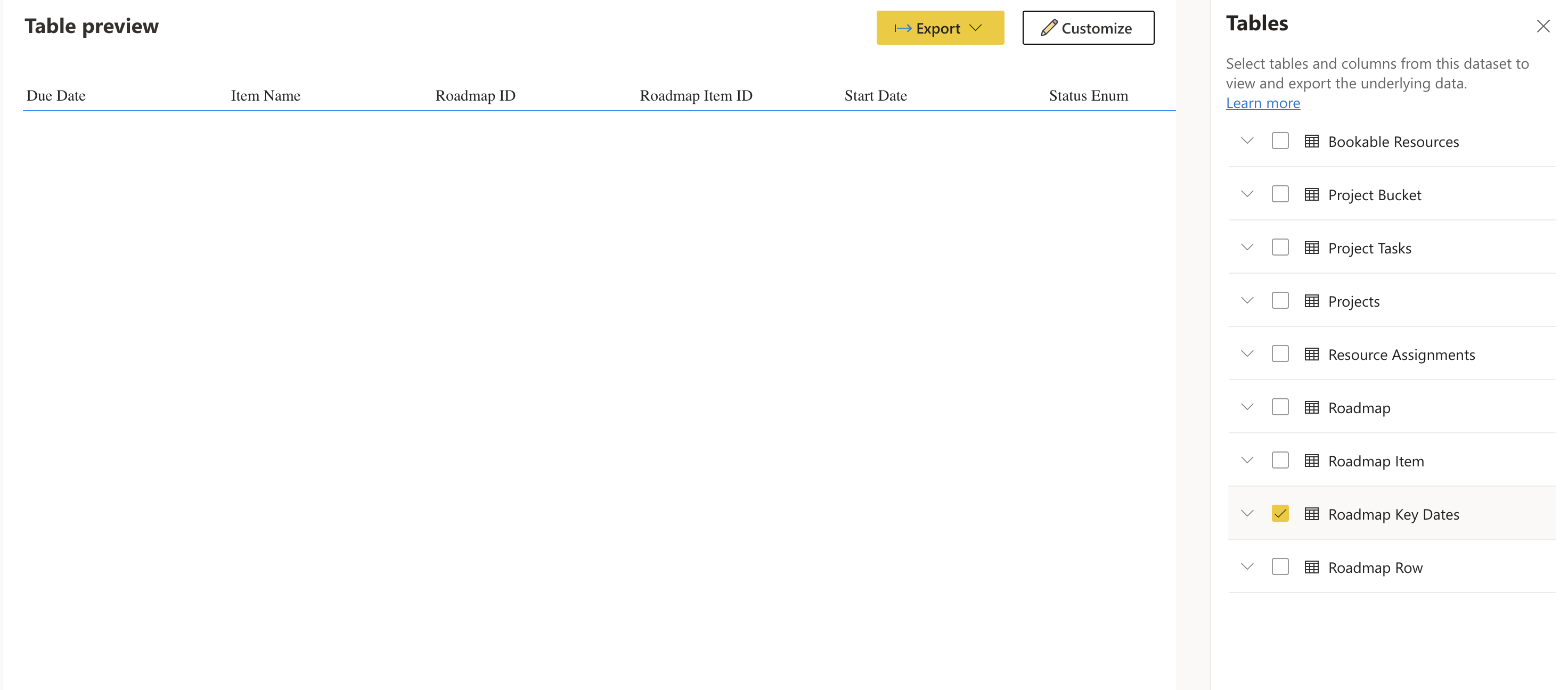
Task: Click the Roadmap Row table icon
Action: [1312, 567]
